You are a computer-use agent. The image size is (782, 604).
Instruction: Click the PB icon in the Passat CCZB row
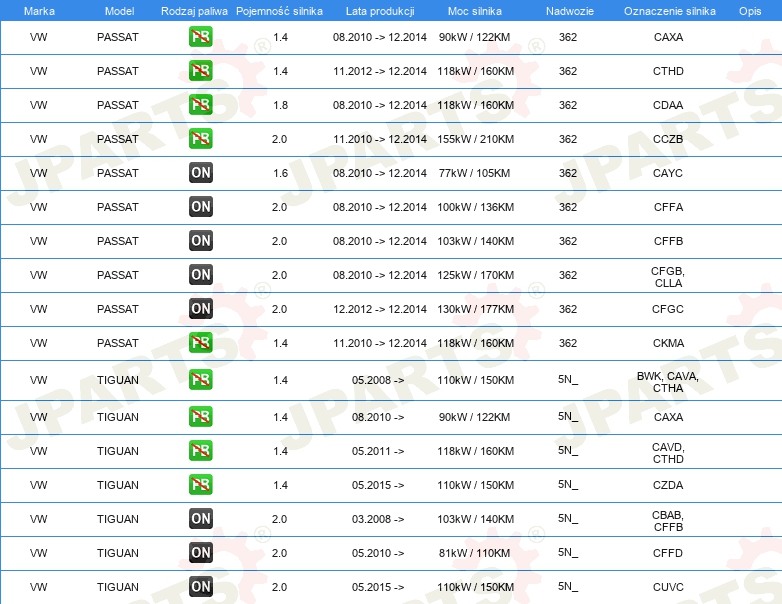[x=200, y=139]
